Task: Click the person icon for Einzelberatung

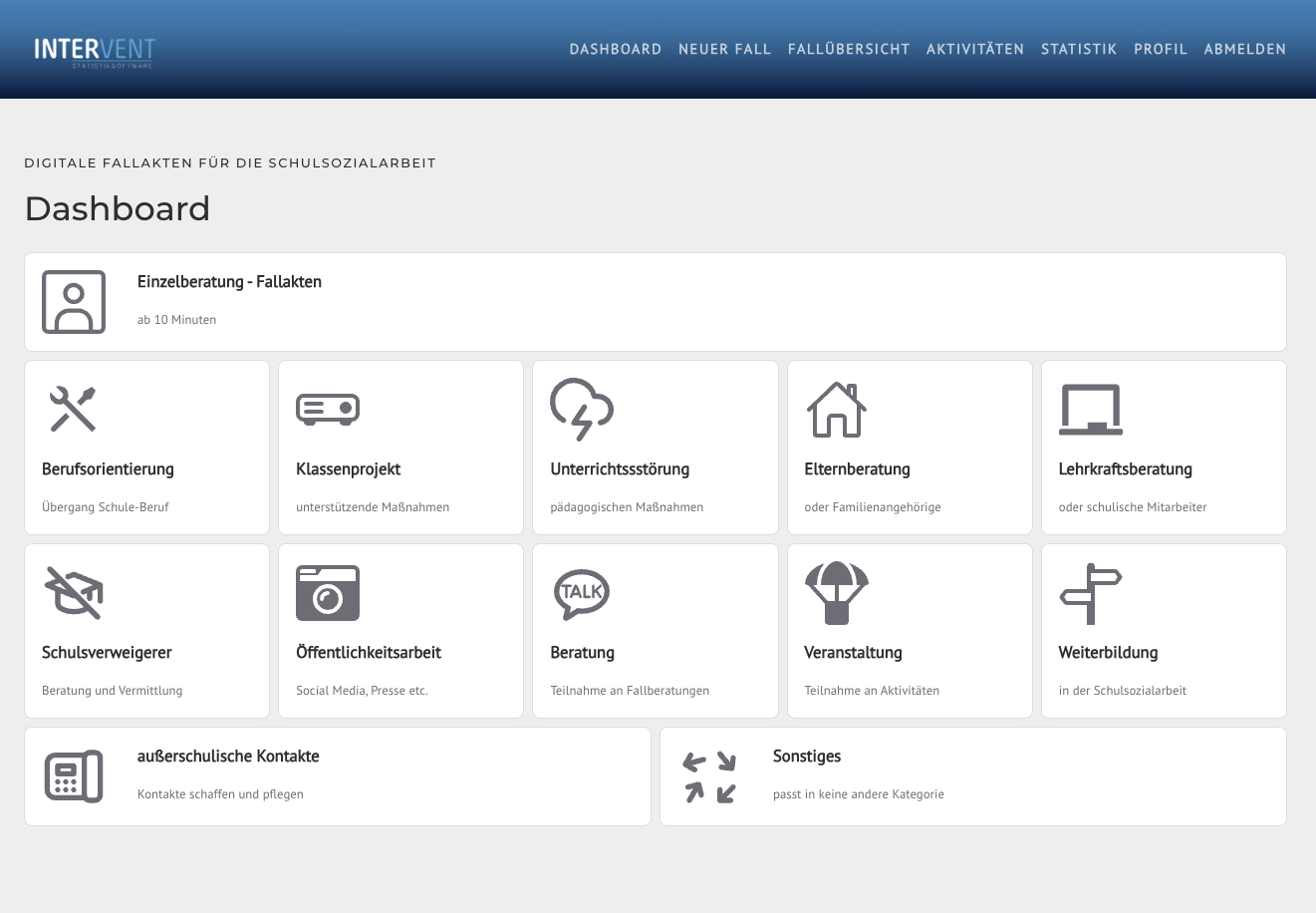Action: 74,302
